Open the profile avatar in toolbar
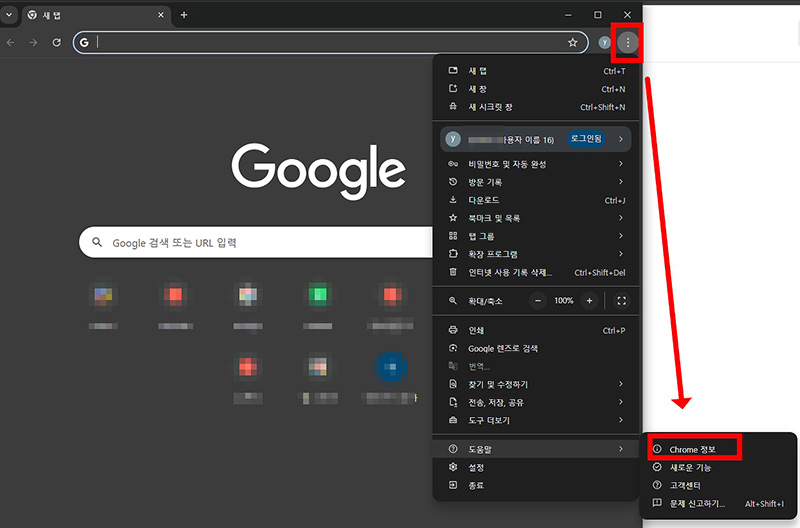 (604, 42)
